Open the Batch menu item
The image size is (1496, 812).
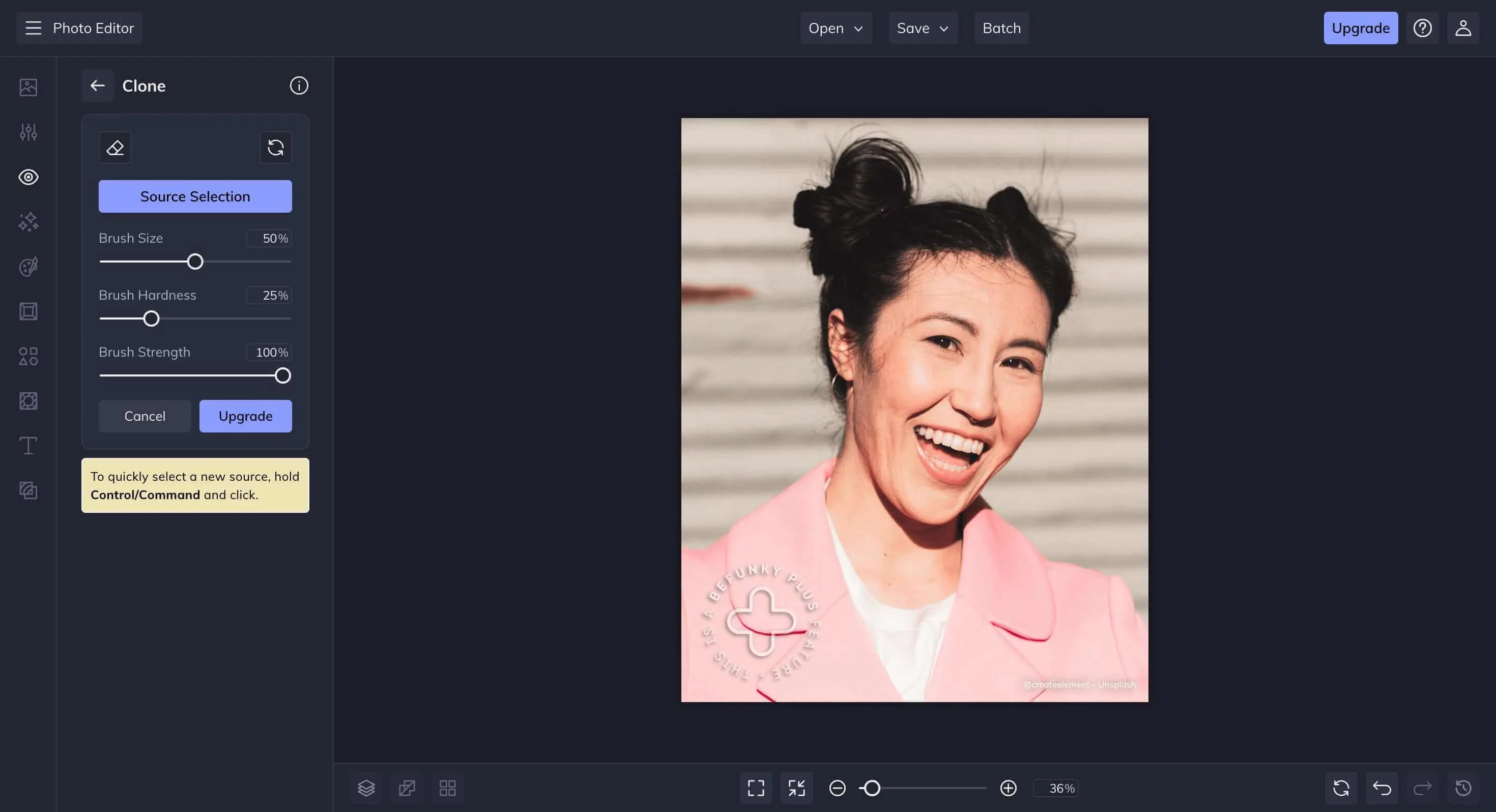(x=1001, y=28)
